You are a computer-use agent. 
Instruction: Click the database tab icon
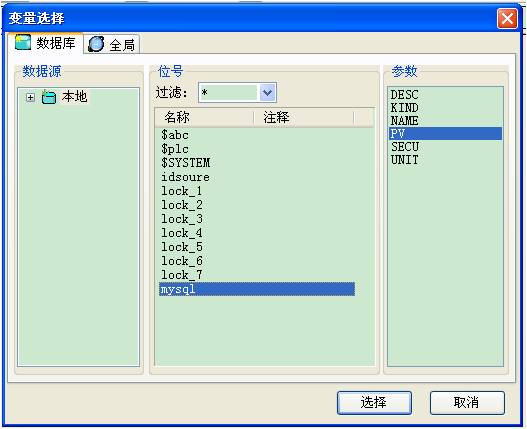pyautogui.click(x=23, y=42)
